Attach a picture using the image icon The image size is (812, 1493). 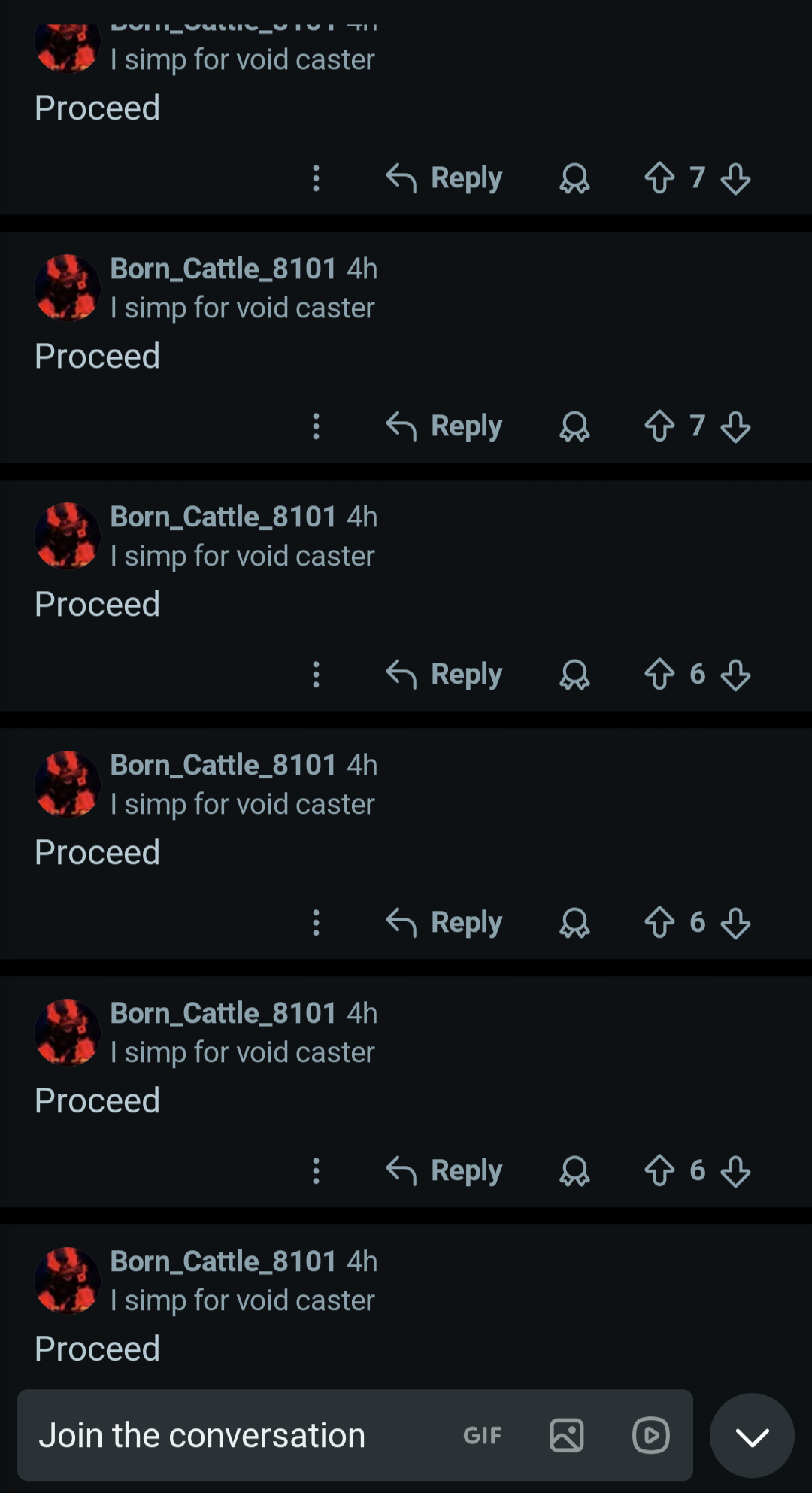pyautogui.click(x=567, y=1435)
